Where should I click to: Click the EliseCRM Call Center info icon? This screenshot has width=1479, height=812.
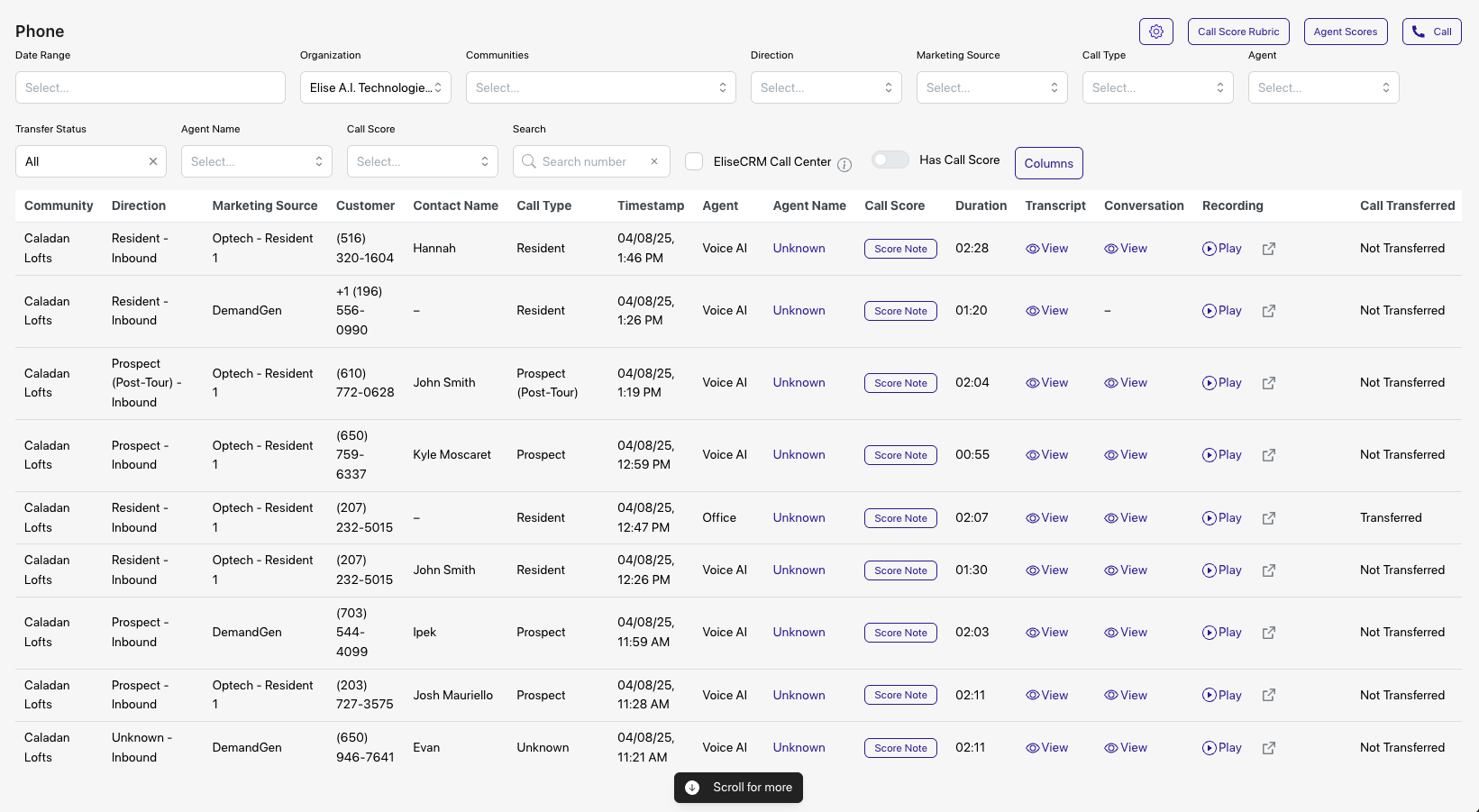844,164
